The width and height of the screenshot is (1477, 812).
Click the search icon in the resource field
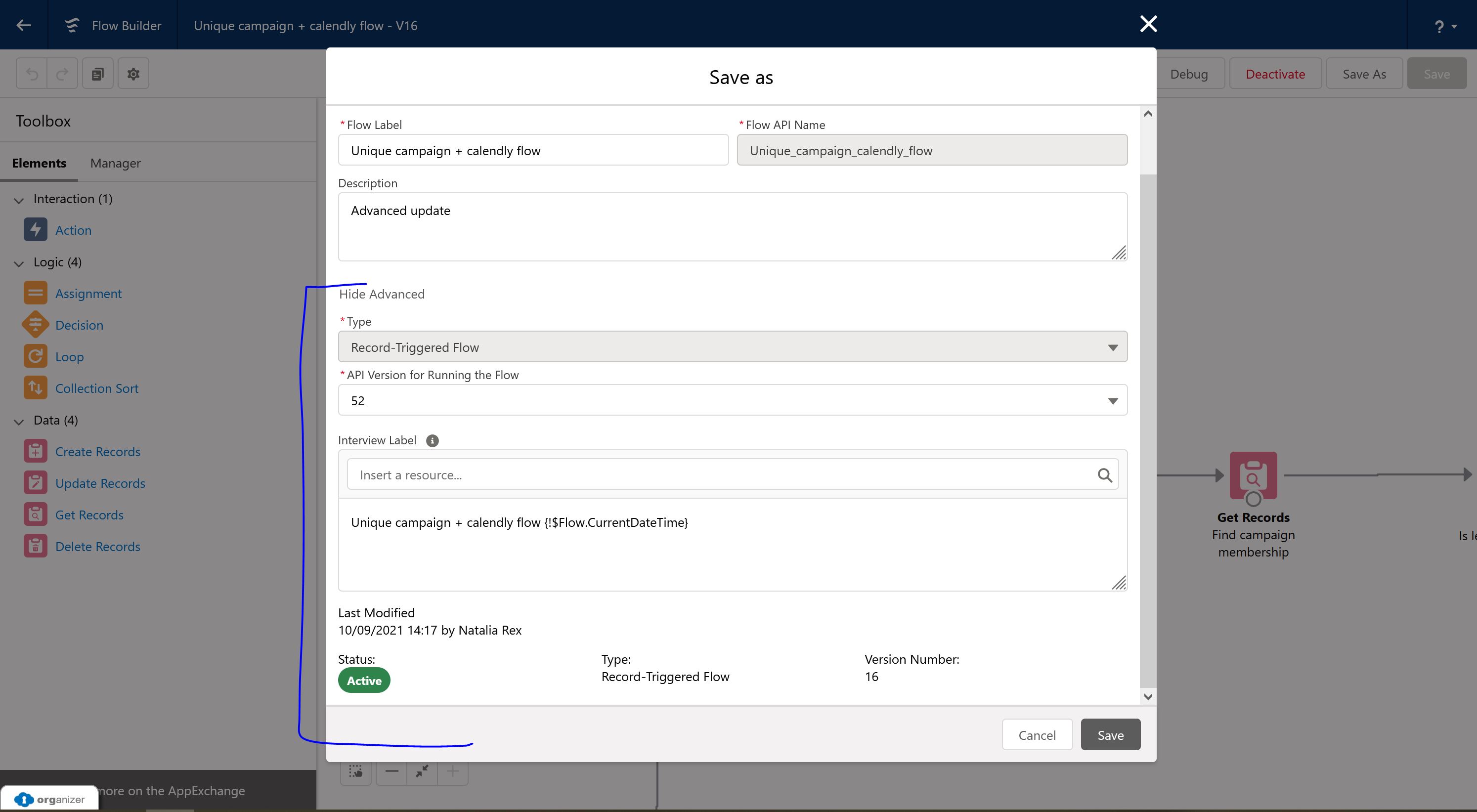pyautogui.click(x=1104, y=474)
